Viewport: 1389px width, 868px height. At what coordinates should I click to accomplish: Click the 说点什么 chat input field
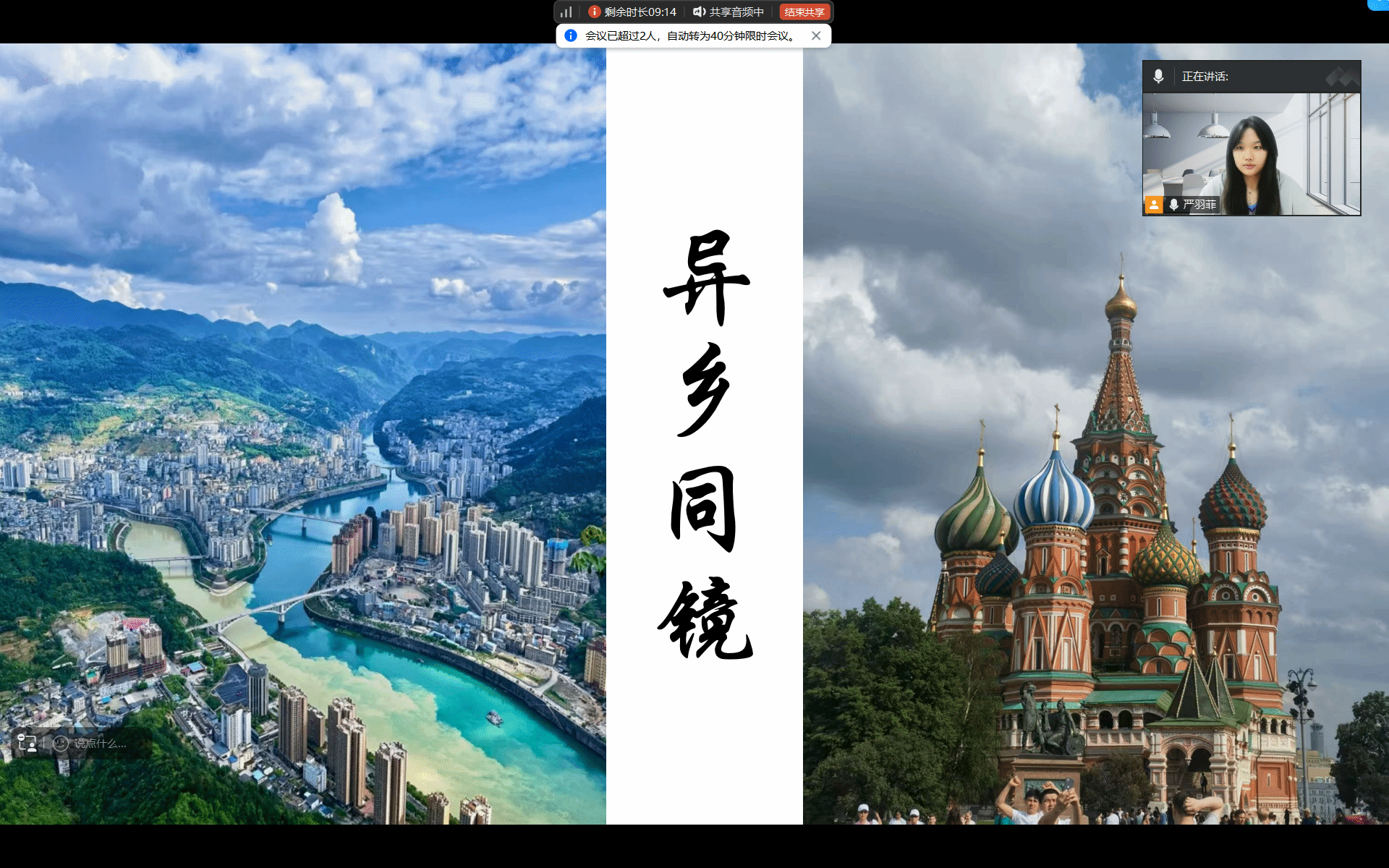tap(101, 743)
